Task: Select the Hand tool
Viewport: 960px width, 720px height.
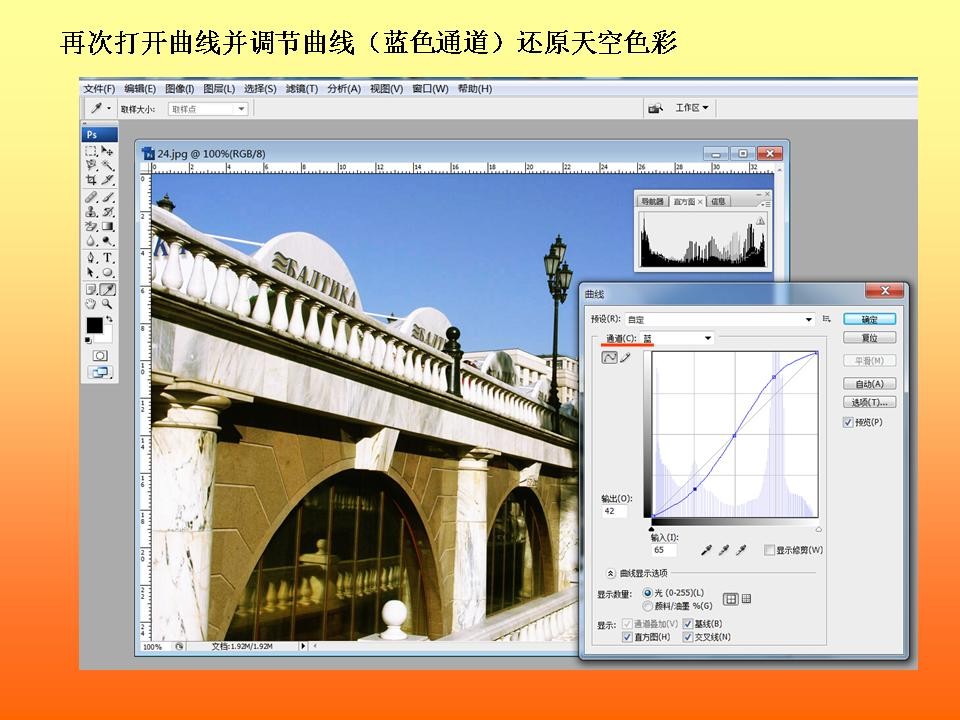Action: pyautogui.click(x=91, y=304)
